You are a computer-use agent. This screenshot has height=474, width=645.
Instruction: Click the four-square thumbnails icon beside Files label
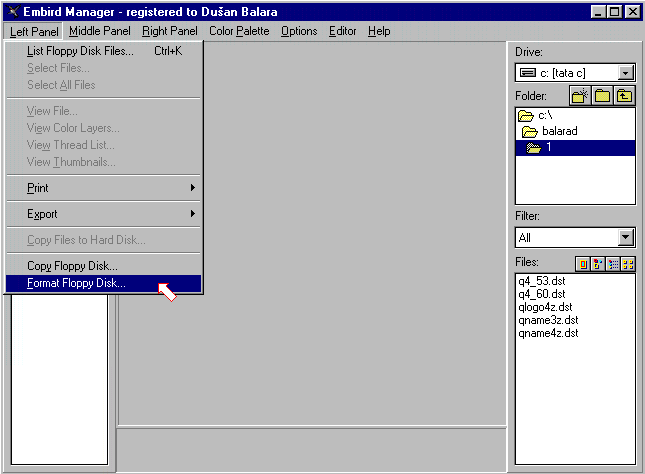tap(628, 264)
